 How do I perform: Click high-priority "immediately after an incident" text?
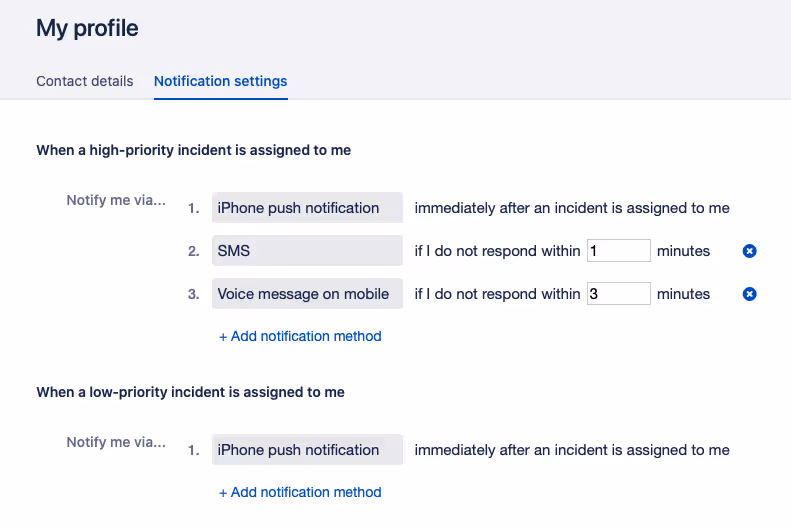pyautogui.click(x=572, y=208)
